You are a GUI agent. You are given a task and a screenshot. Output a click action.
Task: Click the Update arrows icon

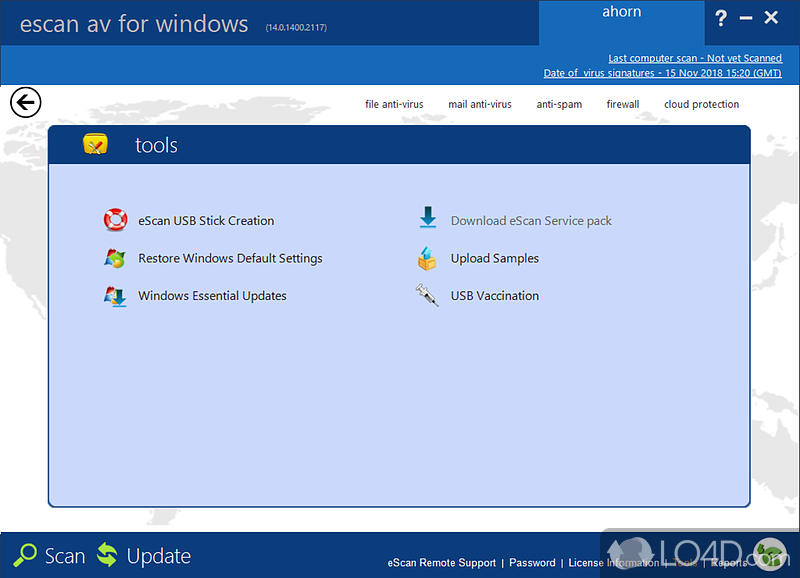107,556
